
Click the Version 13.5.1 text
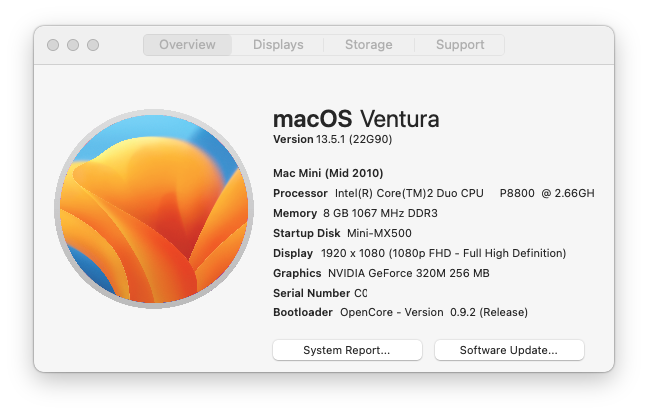click(x=333, y=139)
